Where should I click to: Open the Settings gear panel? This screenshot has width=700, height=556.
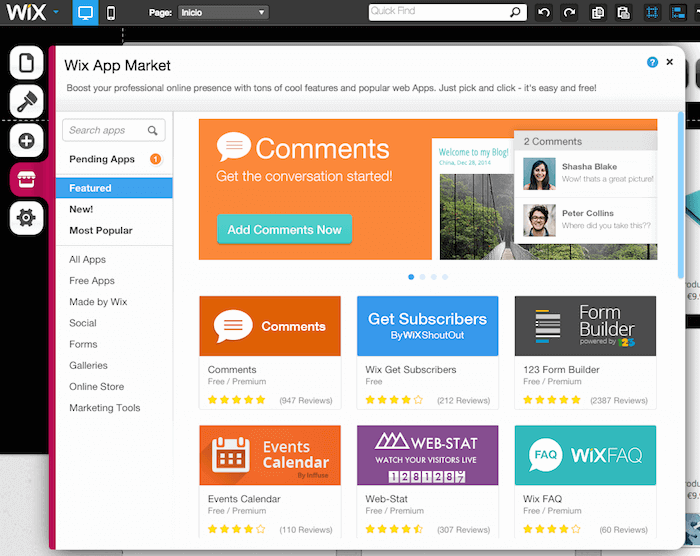click(26, 218)
